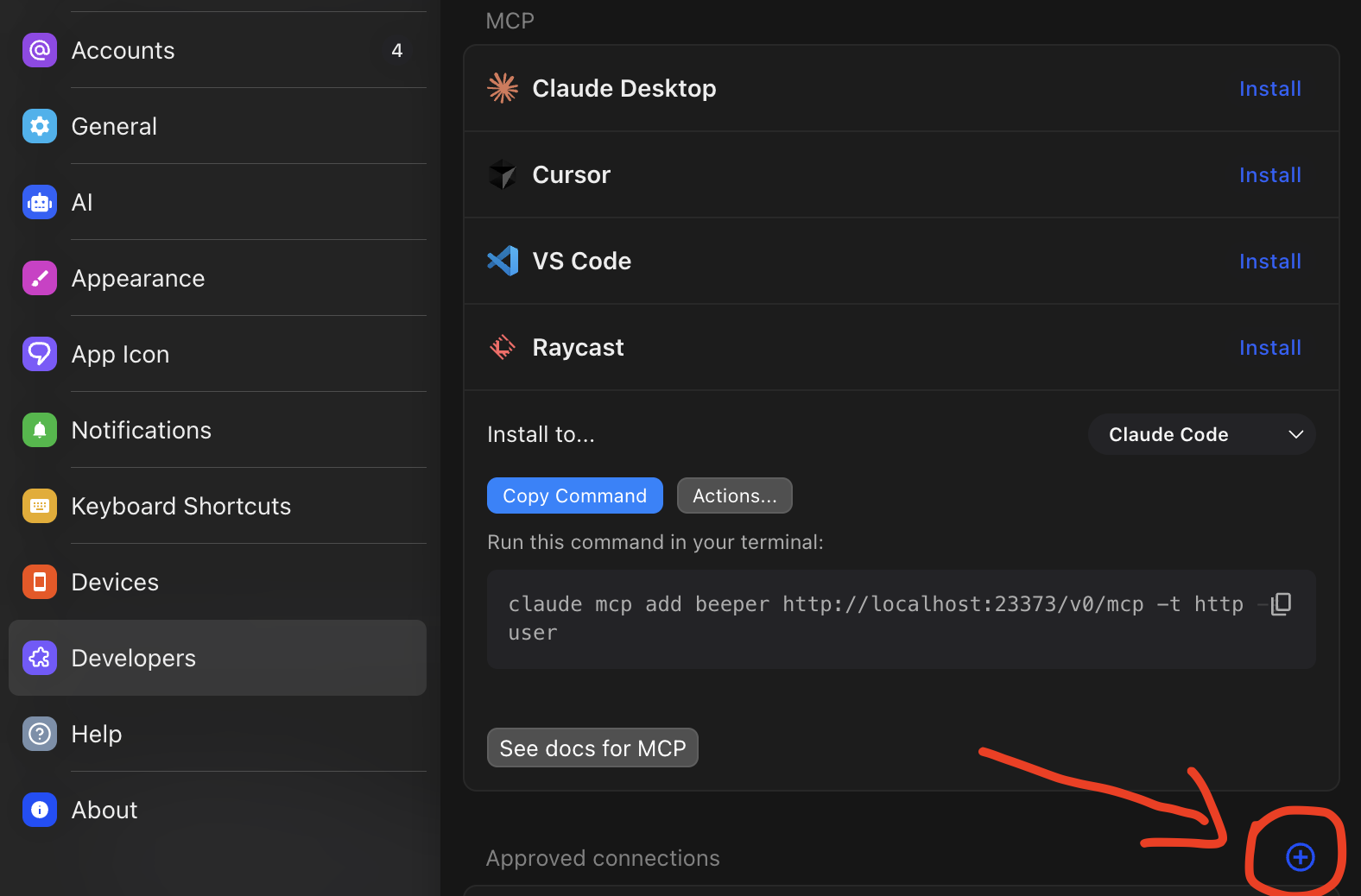The image size is (1361, 896).
Task: Open the Help section
Action: [218, 734]
